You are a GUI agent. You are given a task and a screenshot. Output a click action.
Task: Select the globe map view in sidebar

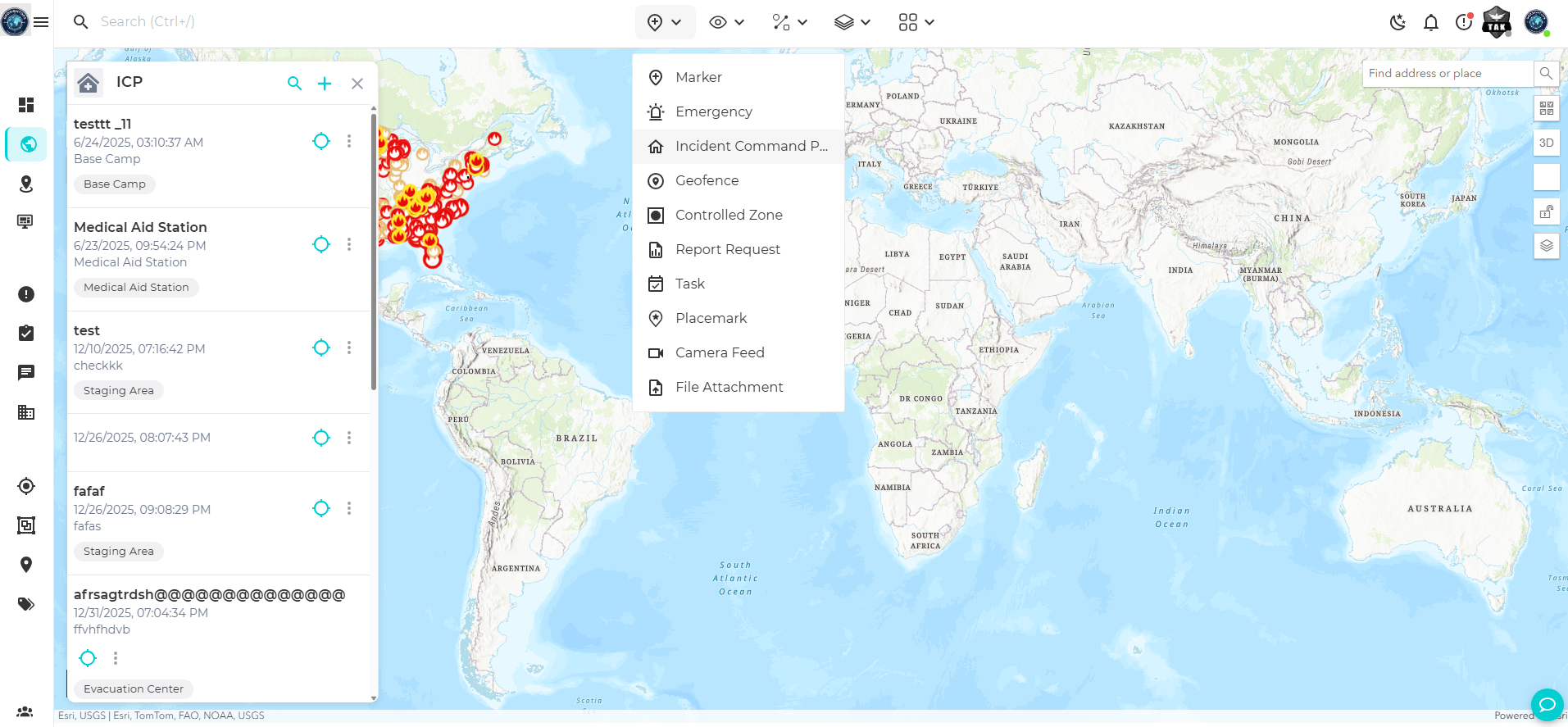[28, 144]
